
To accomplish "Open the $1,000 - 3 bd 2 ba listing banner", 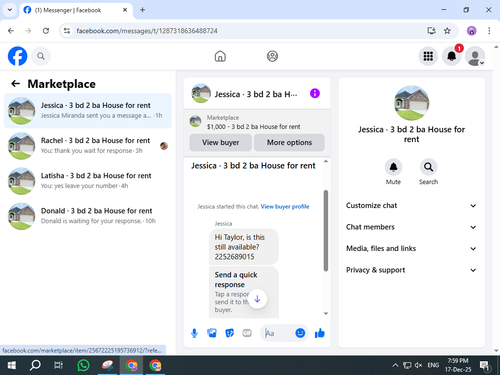I will pyautogui.click(x=257, y=122).
